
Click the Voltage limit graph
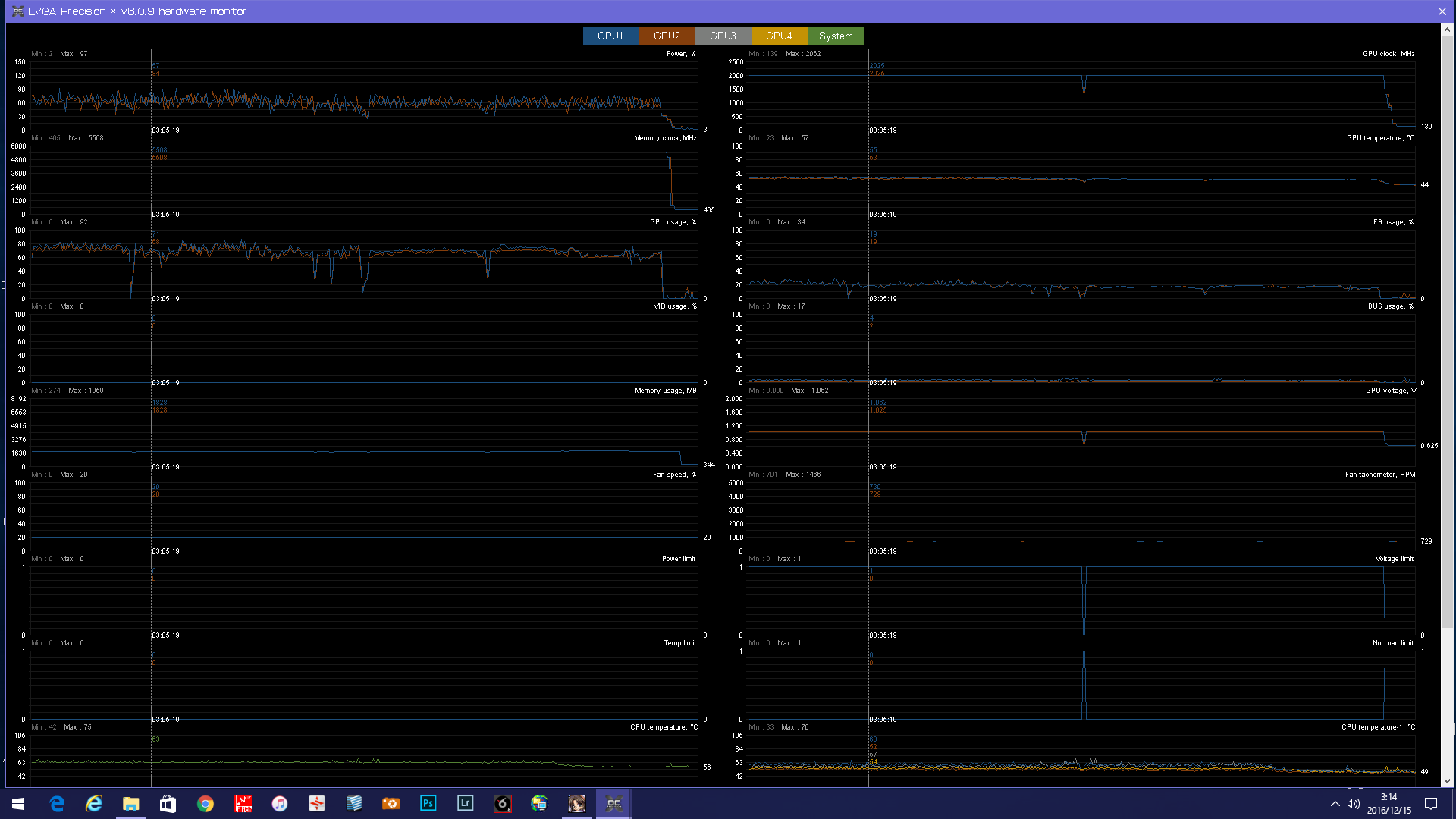click(x=1081, y=601)
